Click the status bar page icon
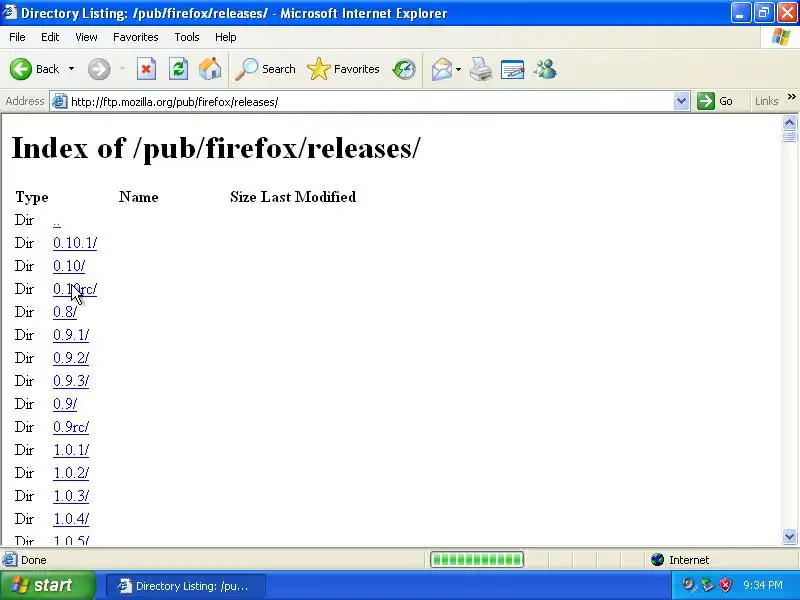This screenshot has width=800, height=600. tap(9, 560)
